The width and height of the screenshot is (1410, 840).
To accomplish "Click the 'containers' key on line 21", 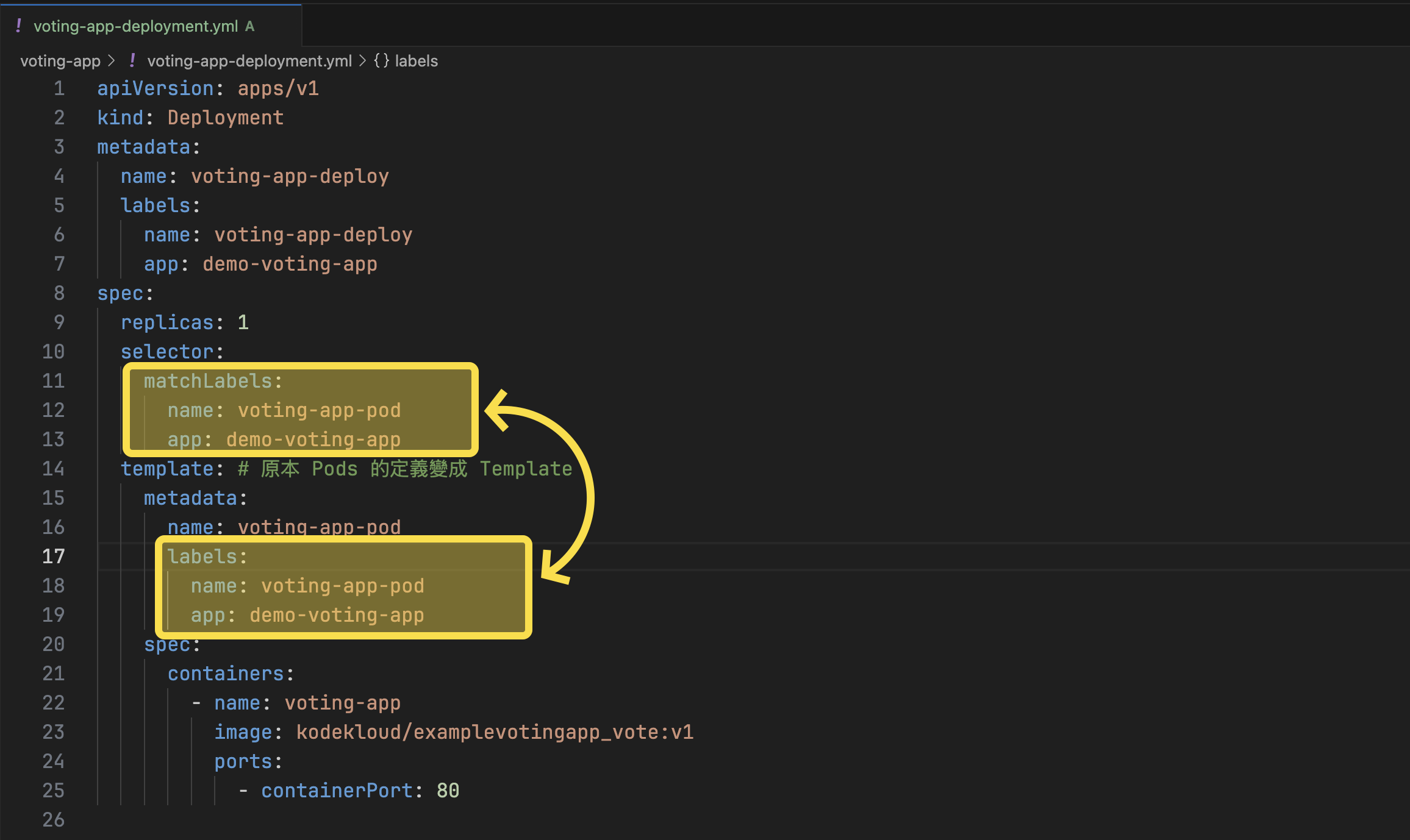I will pyautogui.click(x=226, y=674).
